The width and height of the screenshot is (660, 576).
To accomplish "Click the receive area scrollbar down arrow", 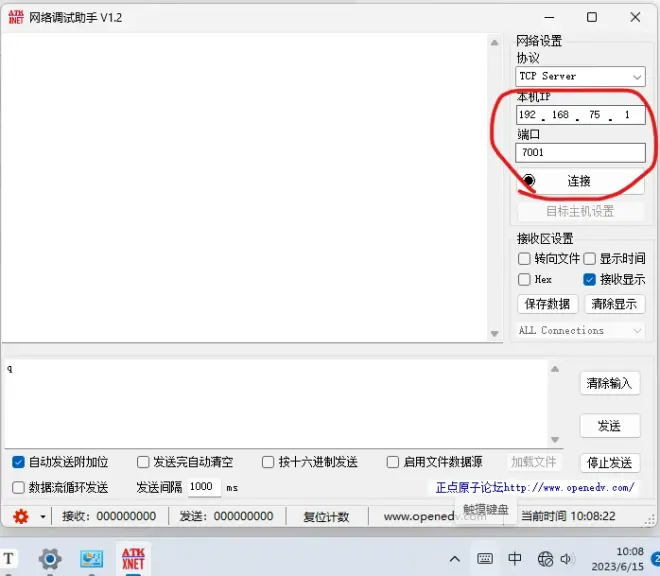I will click(x=494, y=334).
